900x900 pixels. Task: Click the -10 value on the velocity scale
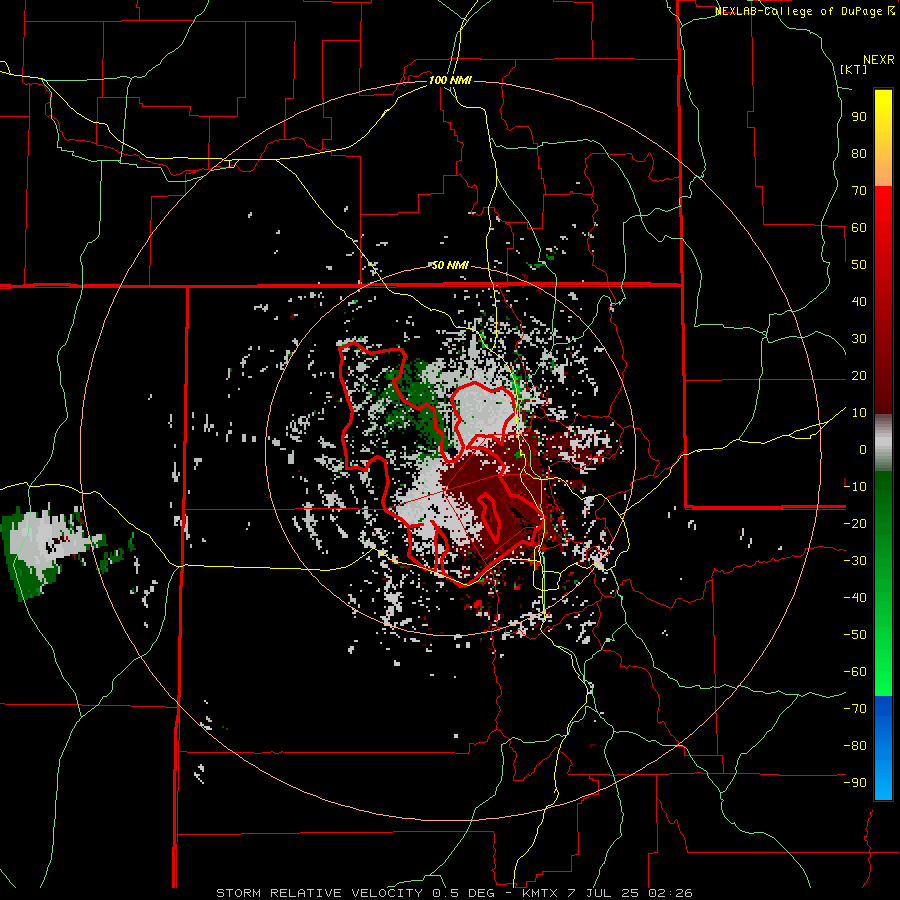[855, 487]
